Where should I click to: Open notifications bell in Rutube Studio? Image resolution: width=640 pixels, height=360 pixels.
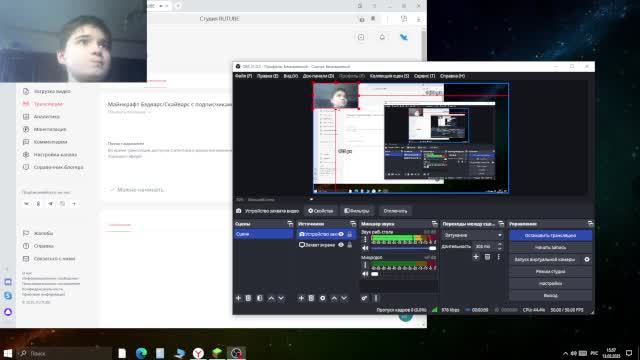tap(382, 37)
